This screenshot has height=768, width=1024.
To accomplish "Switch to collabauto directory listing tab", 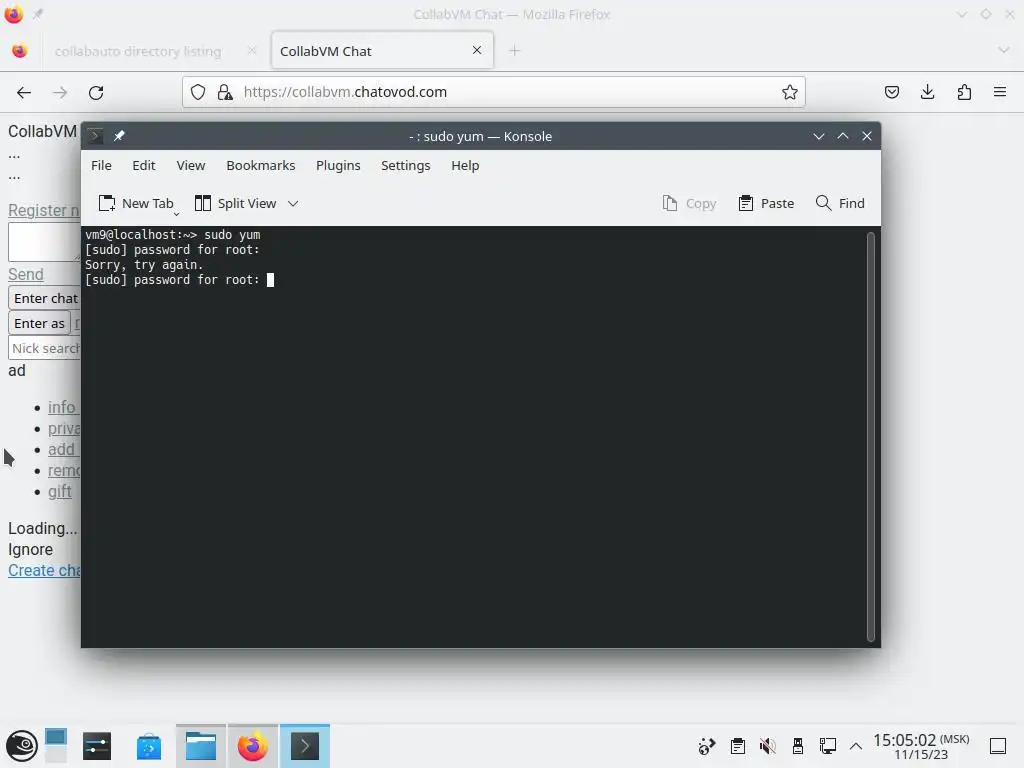I will pos(138,51).
